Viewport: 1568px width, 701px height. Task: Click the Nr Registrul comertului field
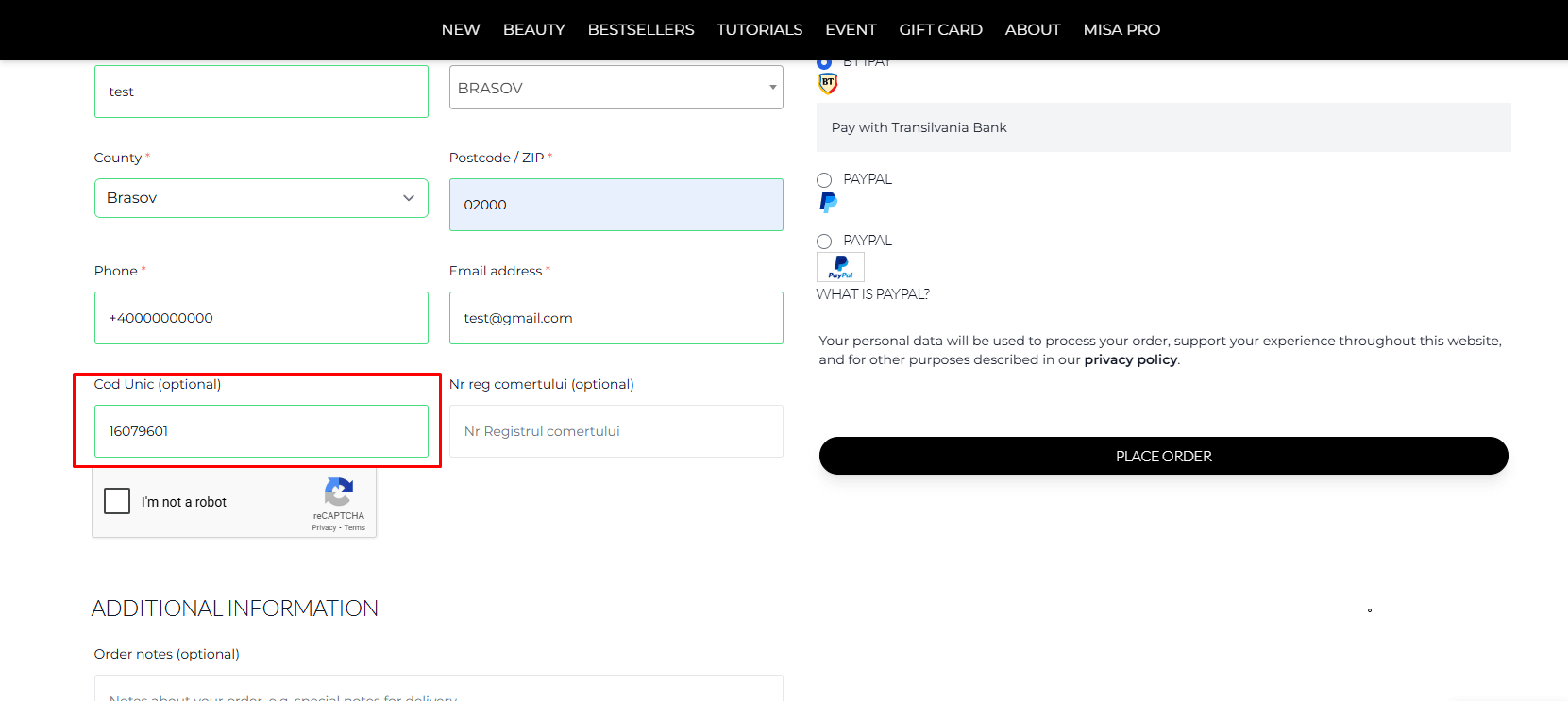coord(615,431)
